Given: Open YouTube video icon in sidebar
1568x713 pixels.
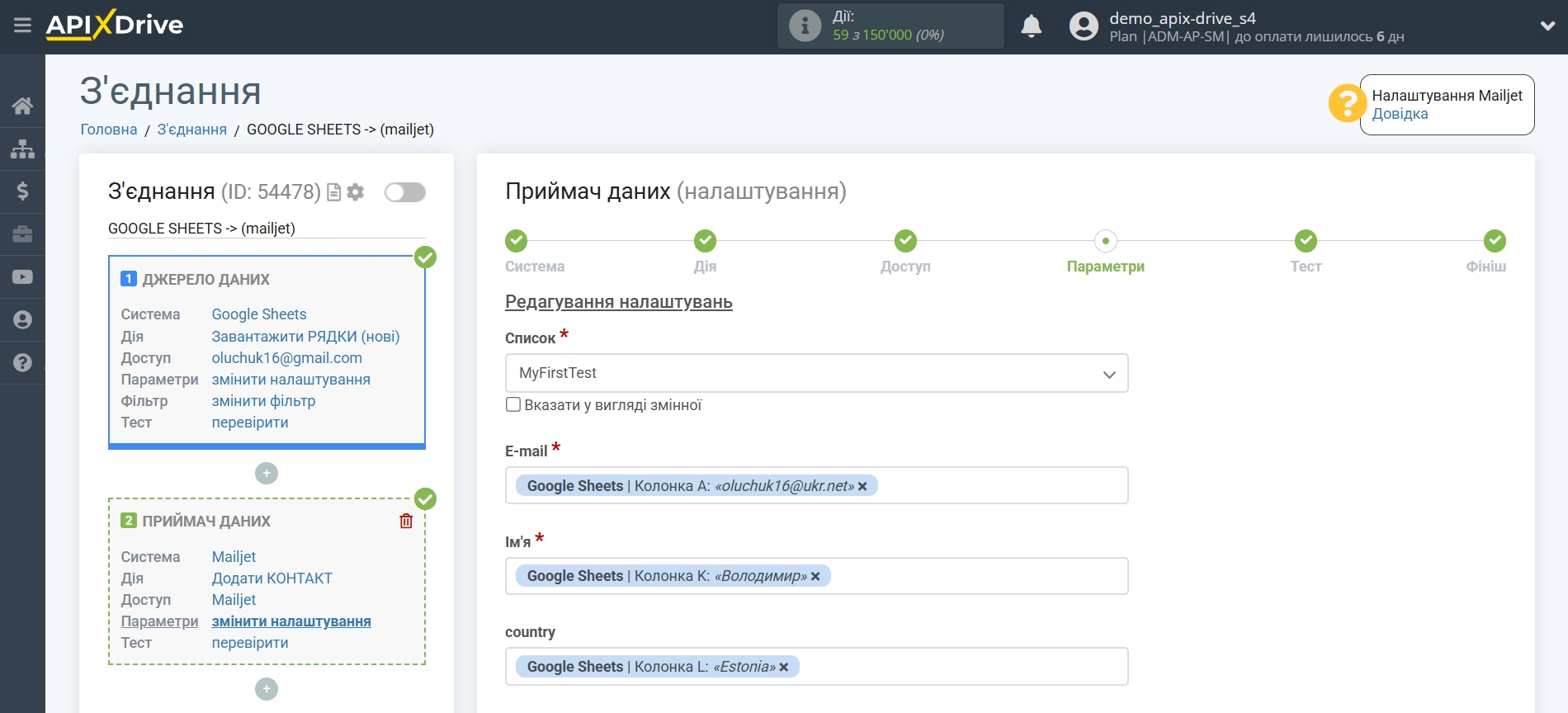Looking at the screenshot, I should coord(22,277).
